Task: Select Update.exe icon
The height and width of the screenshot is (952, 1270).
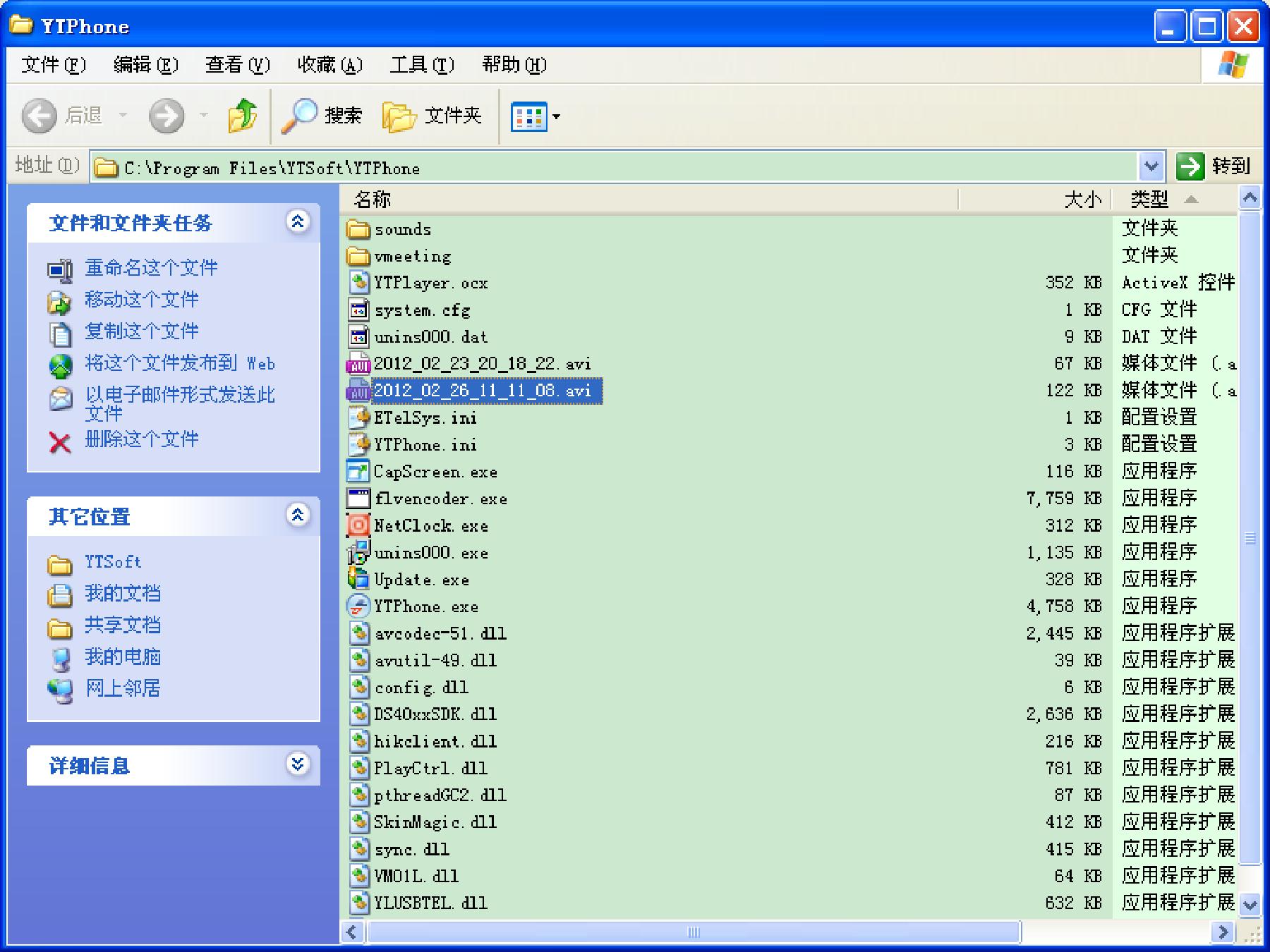Action: pos(358,579)
